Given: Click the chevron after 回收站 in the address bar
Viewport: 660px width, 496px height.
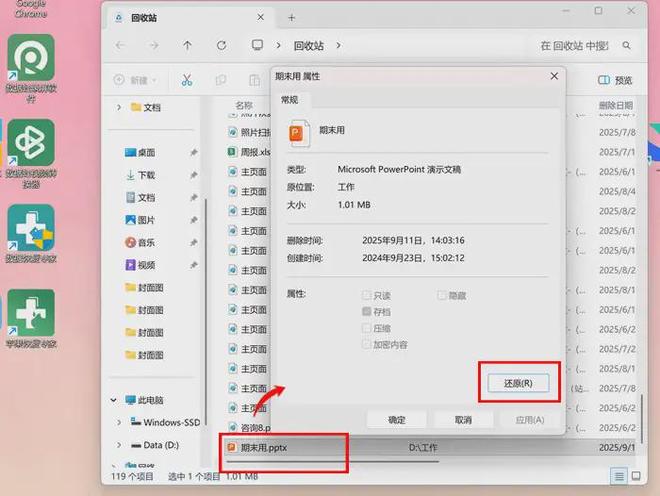Looking at the screenshot, I should (x=338, y=45).
